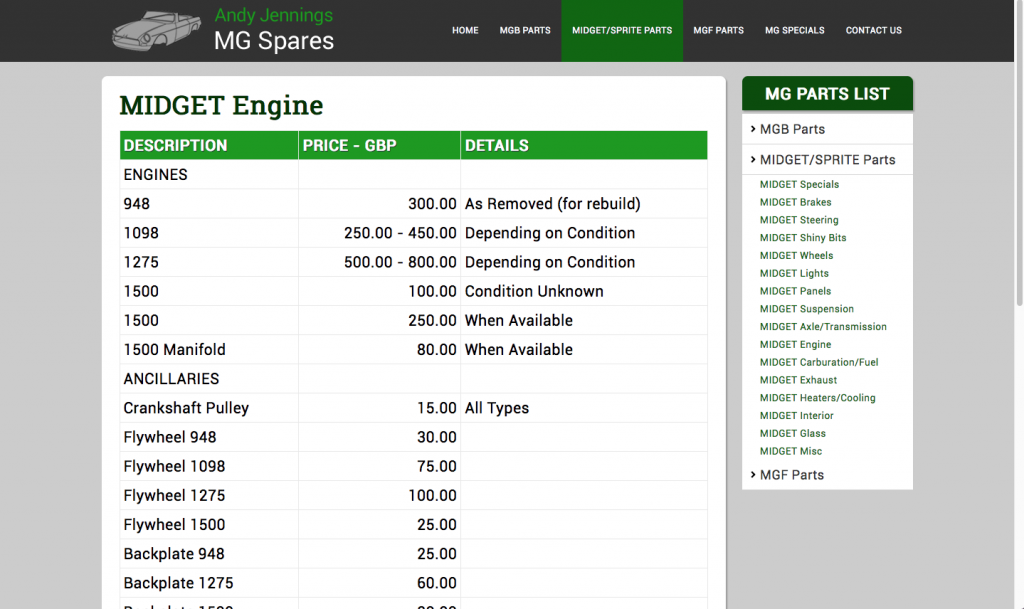Image resolution: width=1024 pixels, height=609 pixels.
Task: Select MIDGET/SPRITE PARTS in top navigation
Action: (x=622, y=31)
